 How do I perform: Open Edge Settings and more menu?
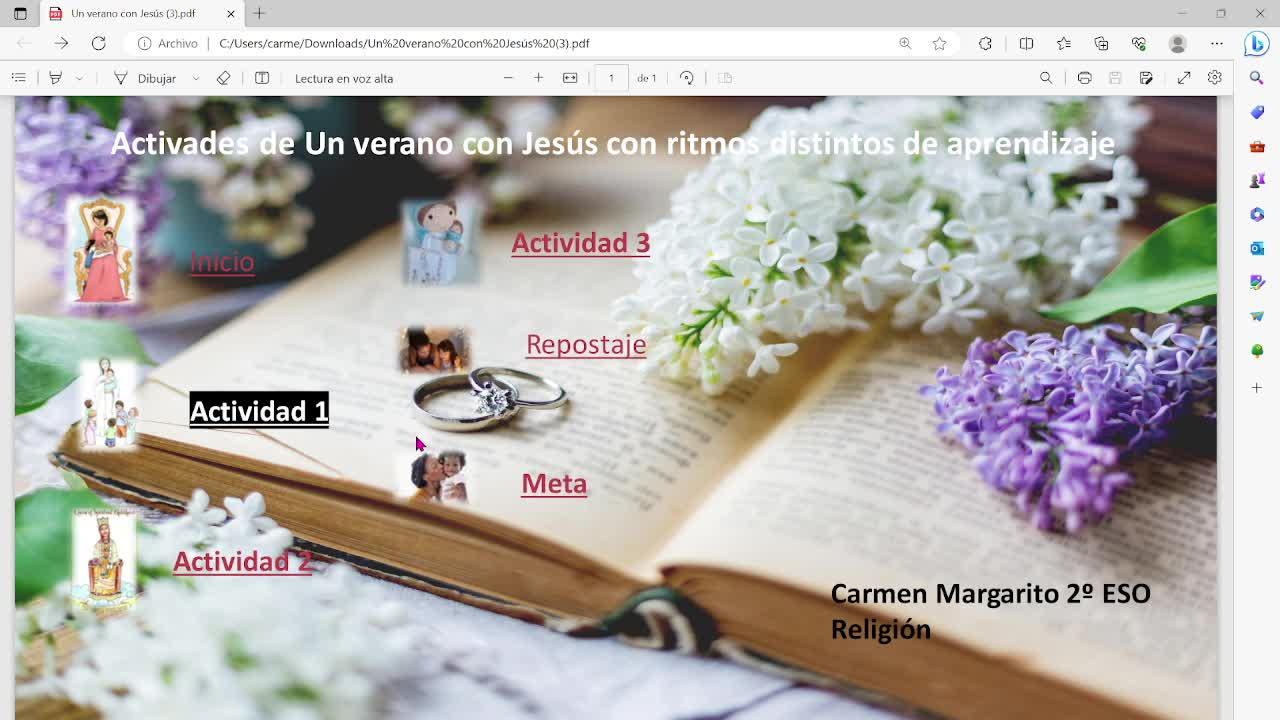coord(1216,43)
